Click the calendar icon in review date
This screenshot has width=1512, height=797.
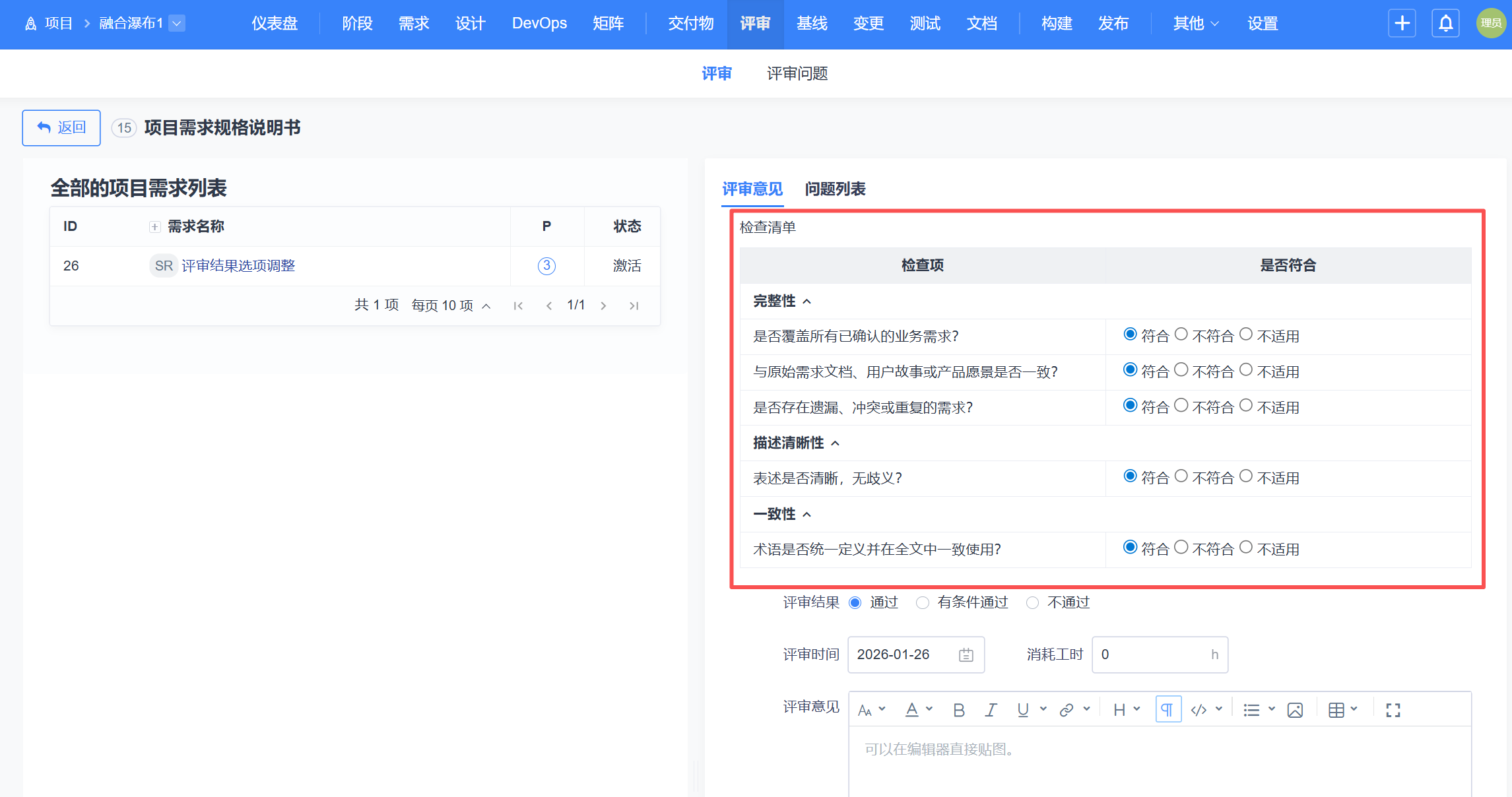(966, 654)
